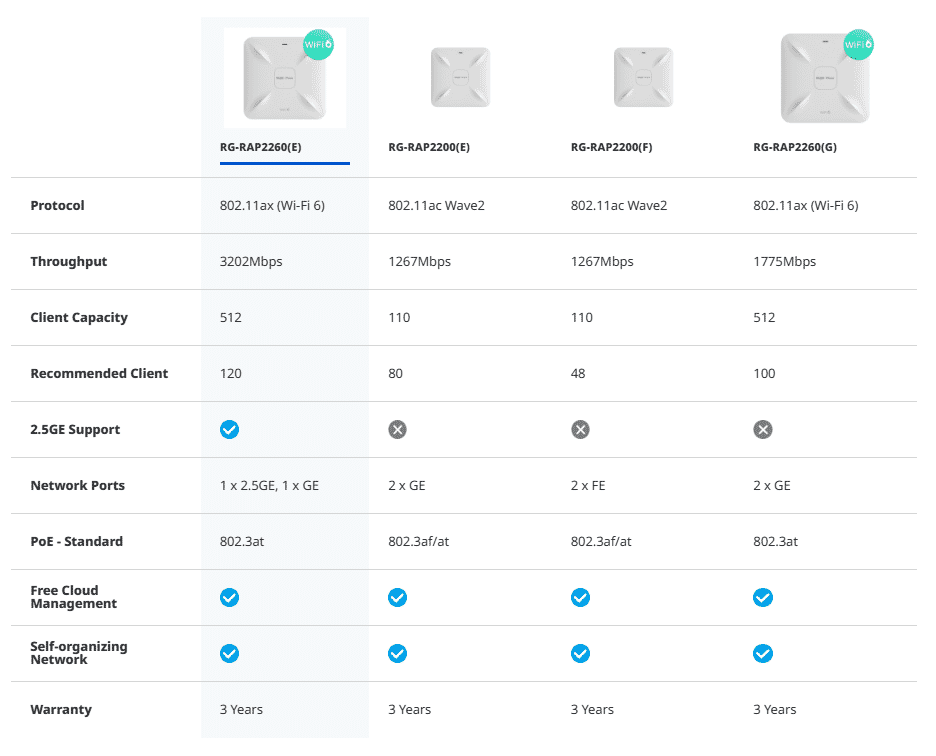Select PoE 802.3at for RG-RAP2260(E)
The width and height of the screenshot is (936, 756).
pyautogui.click(x=242, y=542)
